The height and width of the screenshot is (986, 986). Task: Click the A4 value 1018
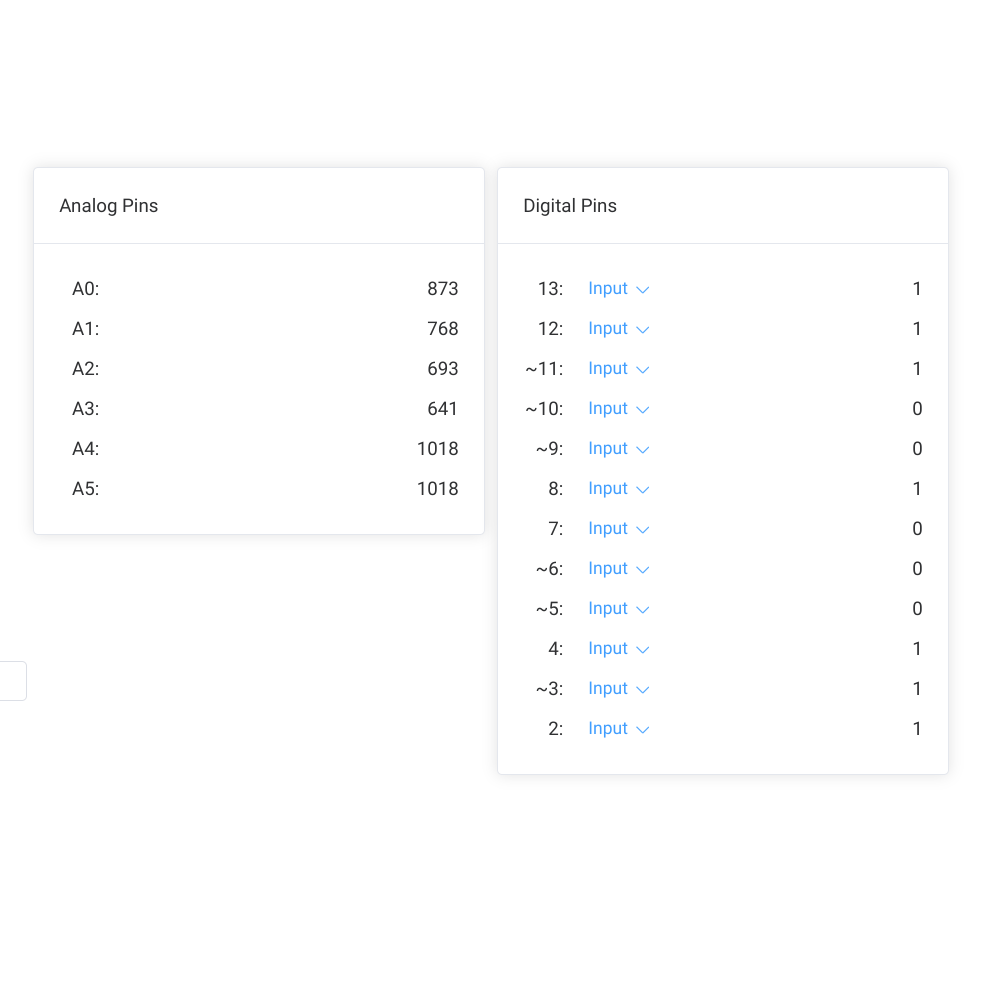coord(437,449)
